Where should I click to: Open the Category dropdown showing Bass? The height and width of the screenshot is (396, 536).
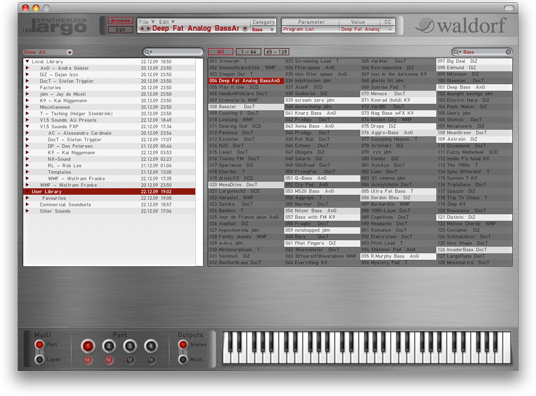[x=263, y=30]
